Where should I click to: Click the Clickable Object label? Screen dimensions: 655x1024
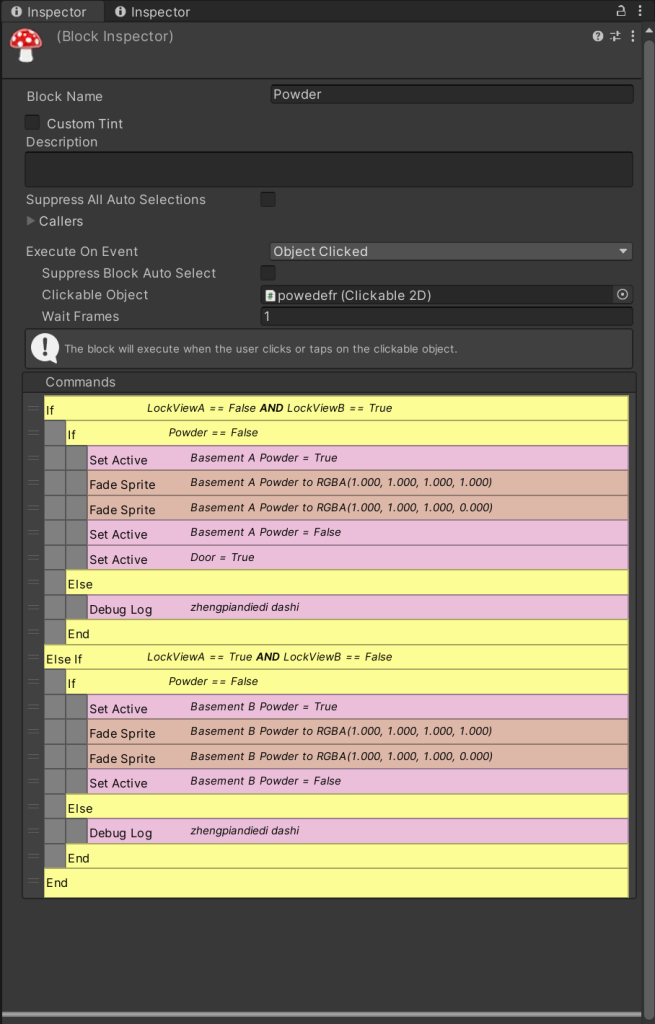pyautogui.click(x=95, y=295)
